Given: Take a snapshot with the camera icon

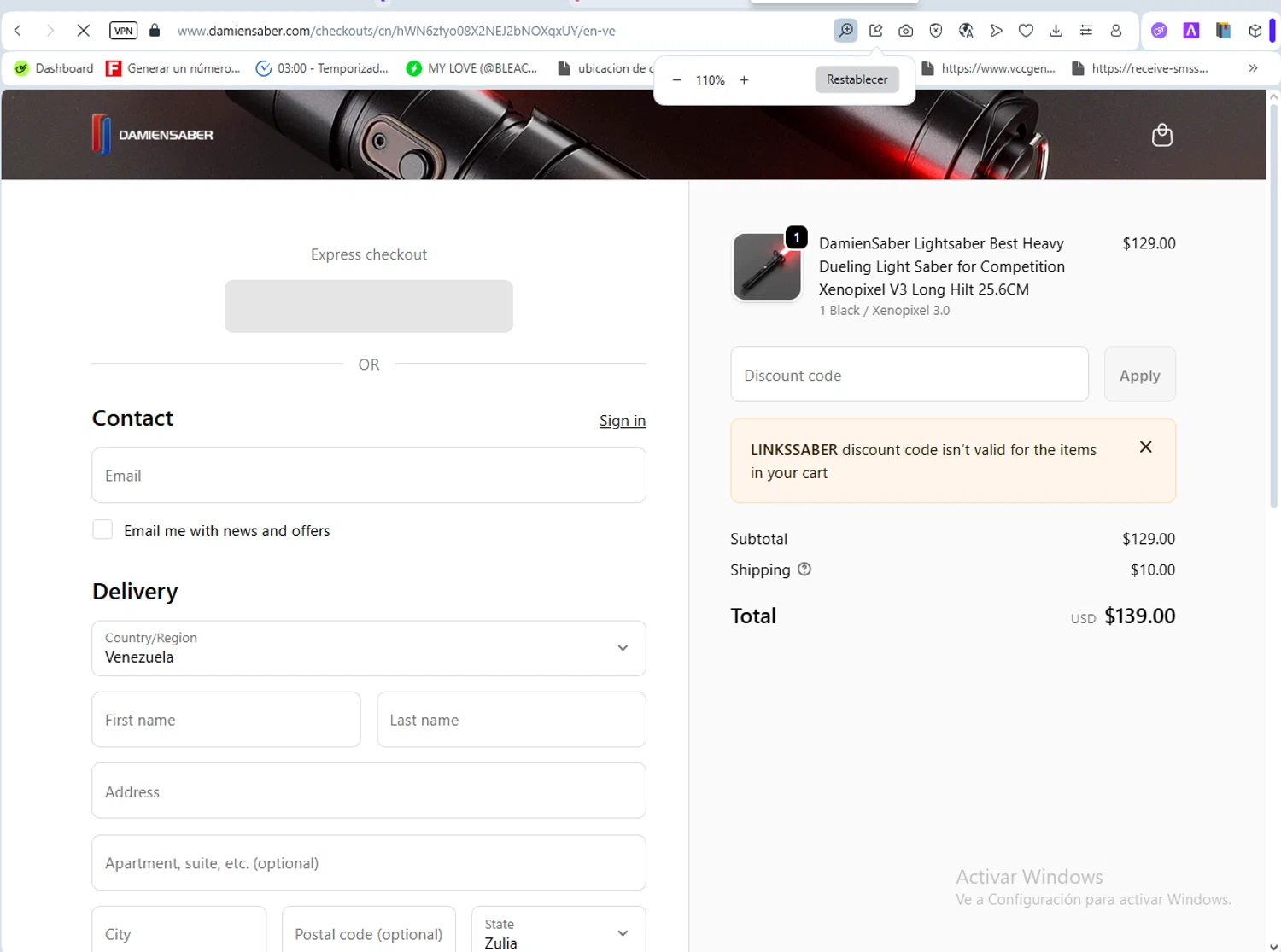Looking at the screenshot, I should [x=906, y=31].
